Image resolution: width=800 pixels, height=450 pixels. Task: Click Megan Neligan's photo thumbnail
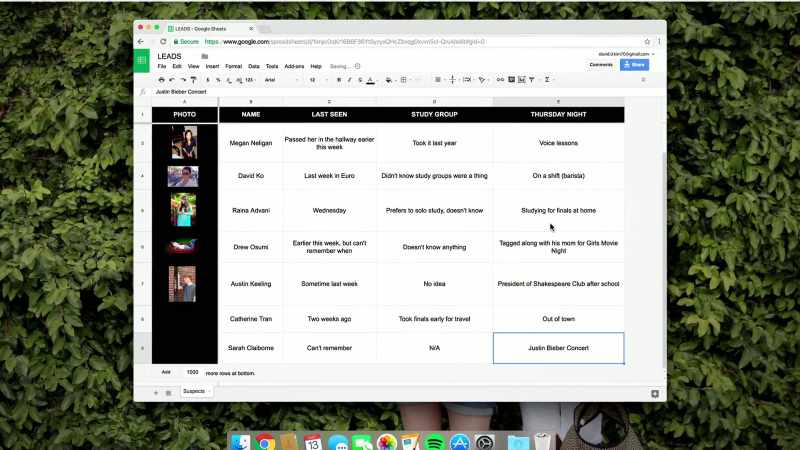184,142
